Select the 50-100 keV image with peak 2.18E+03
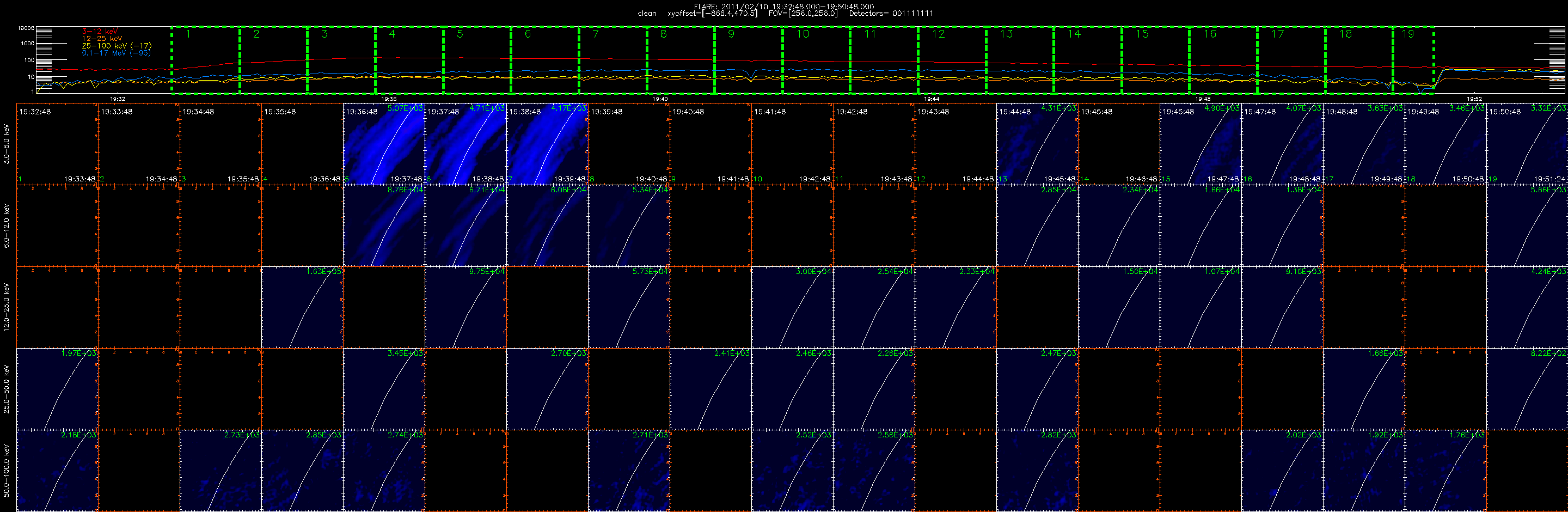The height and width of the screenshot is (512, 1568). [x=57, y=471]
